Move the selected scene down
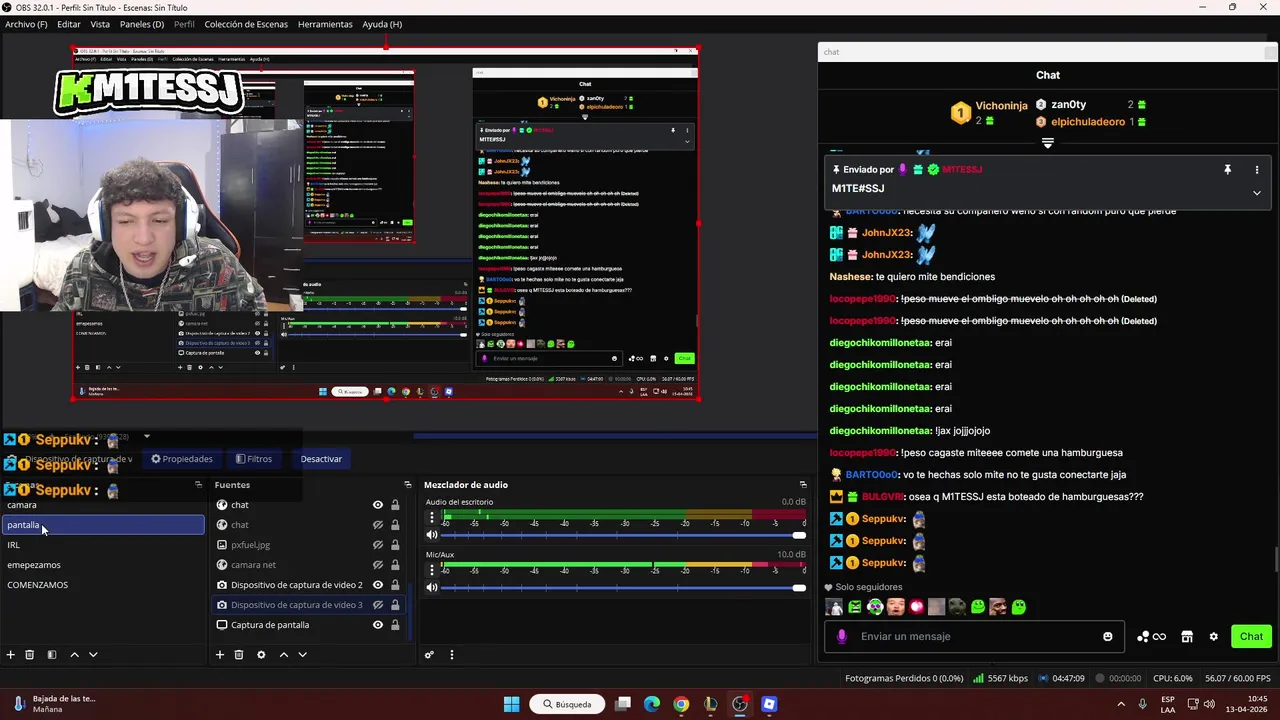Screen dimensions: 1280x720 tap(93, 655)
